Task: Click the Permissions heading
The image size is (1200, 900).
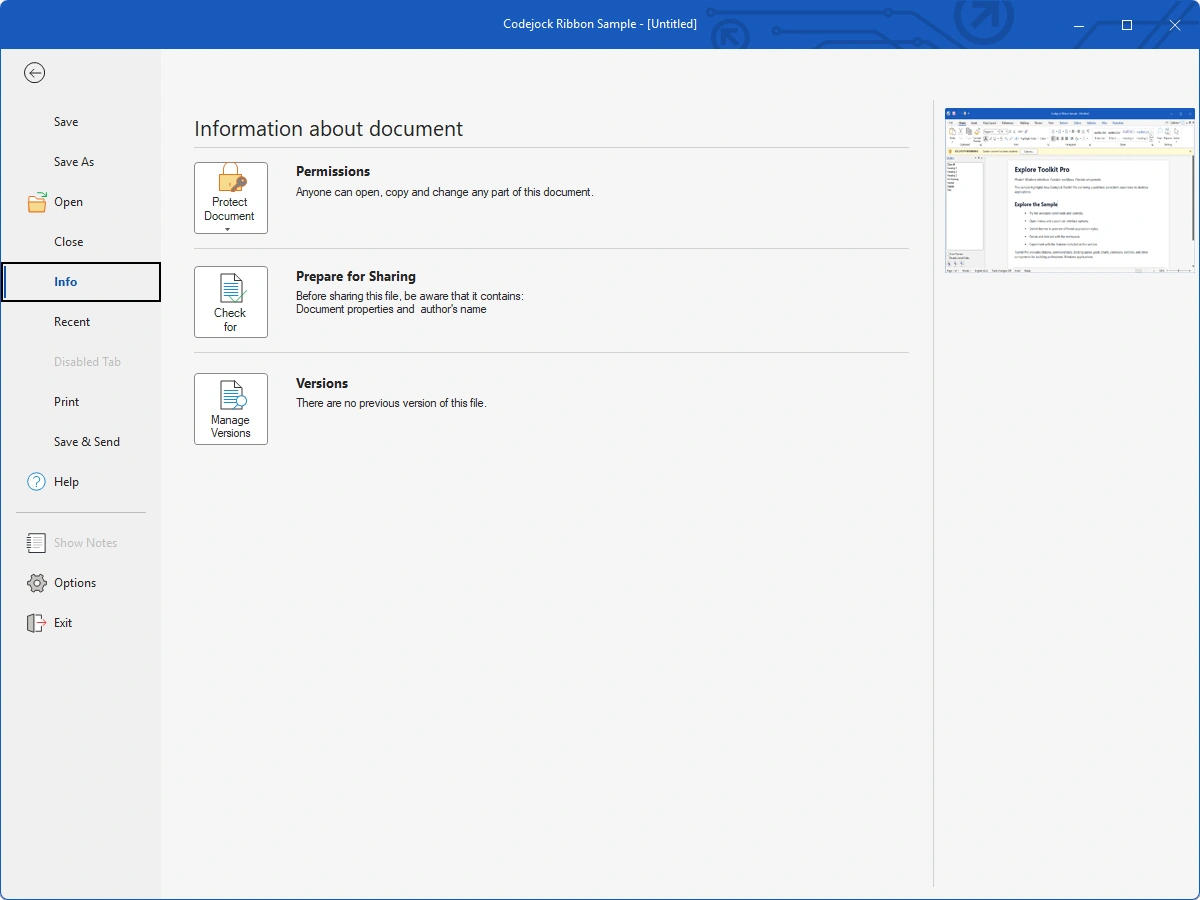Action: tap(333, 172)
